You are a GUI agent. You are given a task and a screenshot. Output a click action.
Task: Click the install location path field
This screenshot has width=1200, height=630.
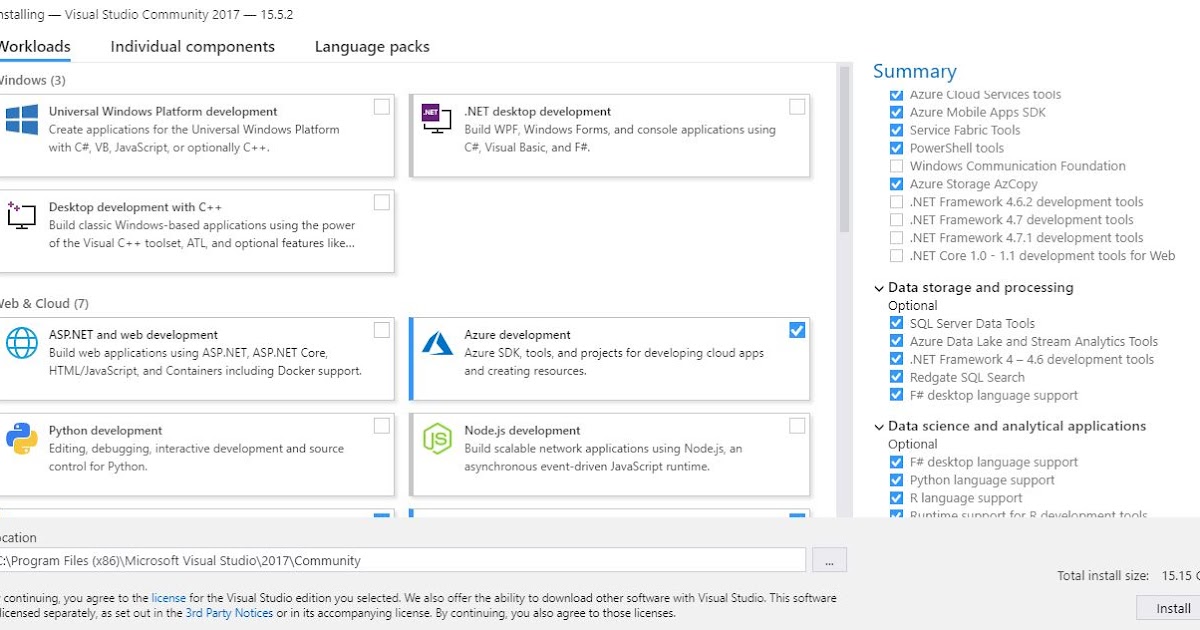(400, 560)
